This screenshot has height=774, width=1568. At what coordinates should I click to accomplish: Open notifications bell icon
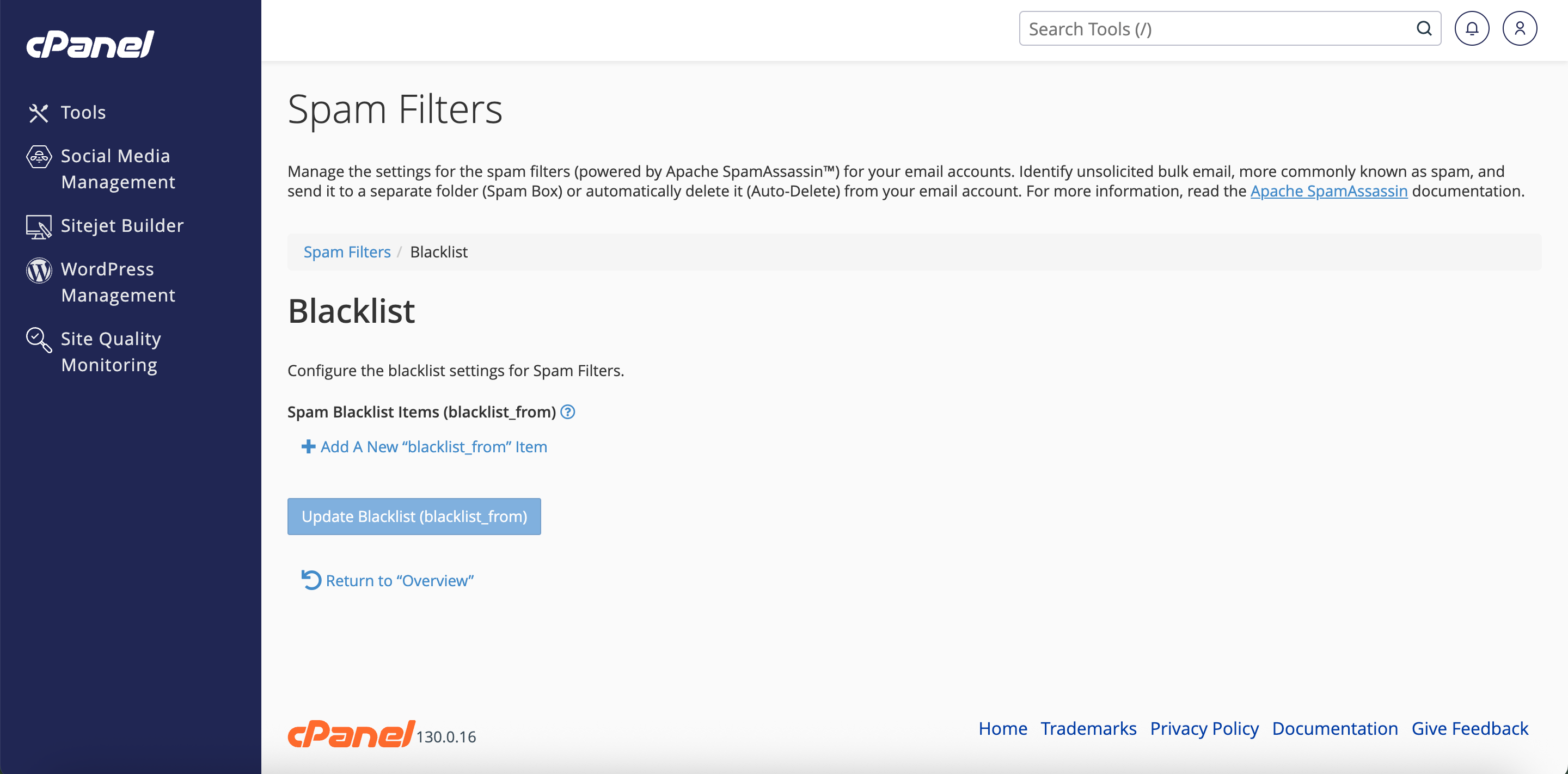[x=1471, y=29]
